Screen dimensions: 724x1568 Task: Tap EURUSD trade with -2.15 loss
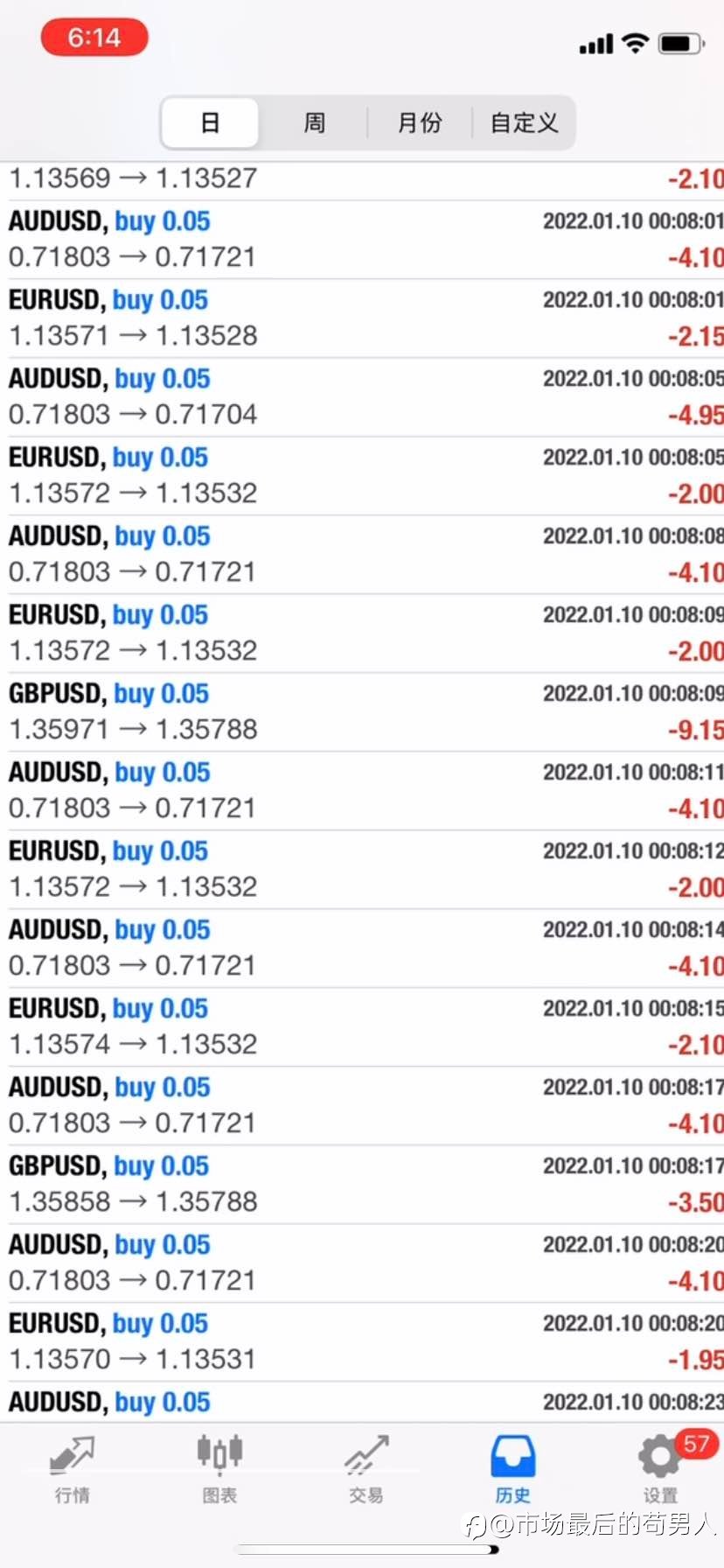(x=362, y=318)
